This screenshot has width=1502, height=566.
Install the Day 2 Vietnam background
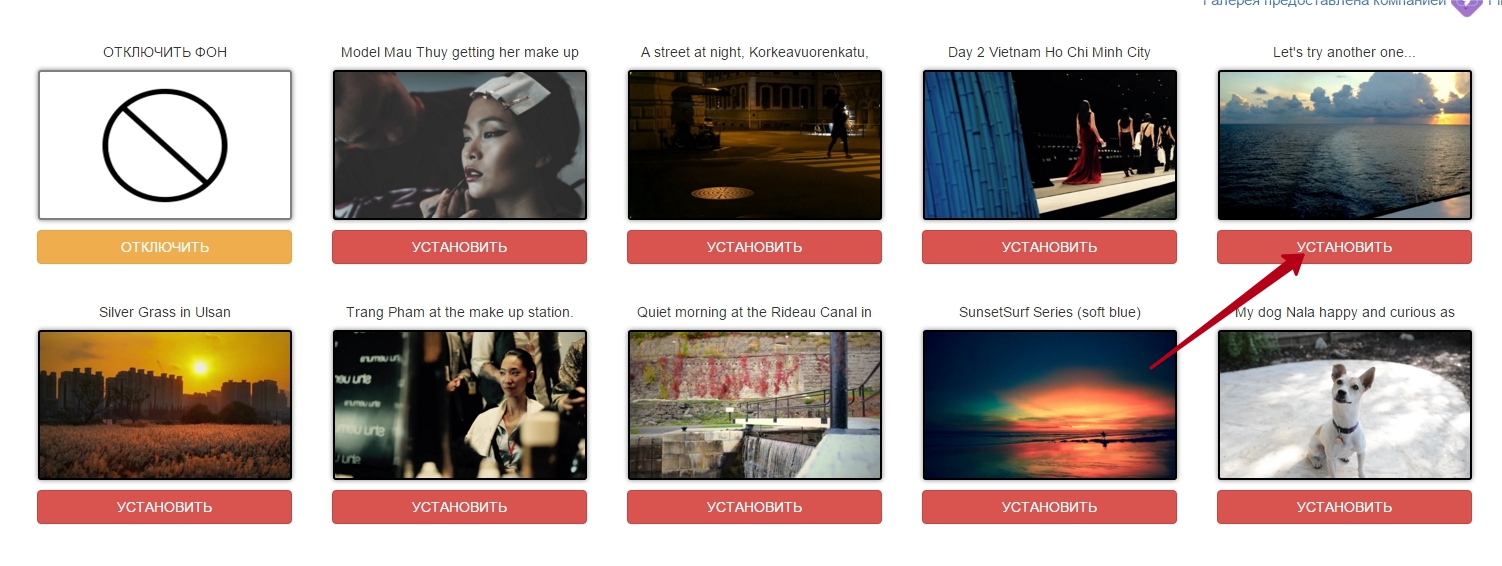click(1050, 247)
